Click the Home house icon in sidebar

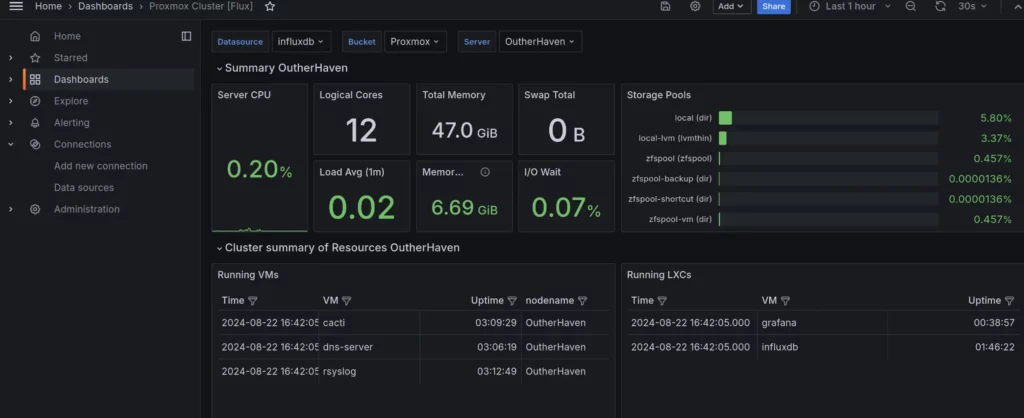click(x=35, y=36)
